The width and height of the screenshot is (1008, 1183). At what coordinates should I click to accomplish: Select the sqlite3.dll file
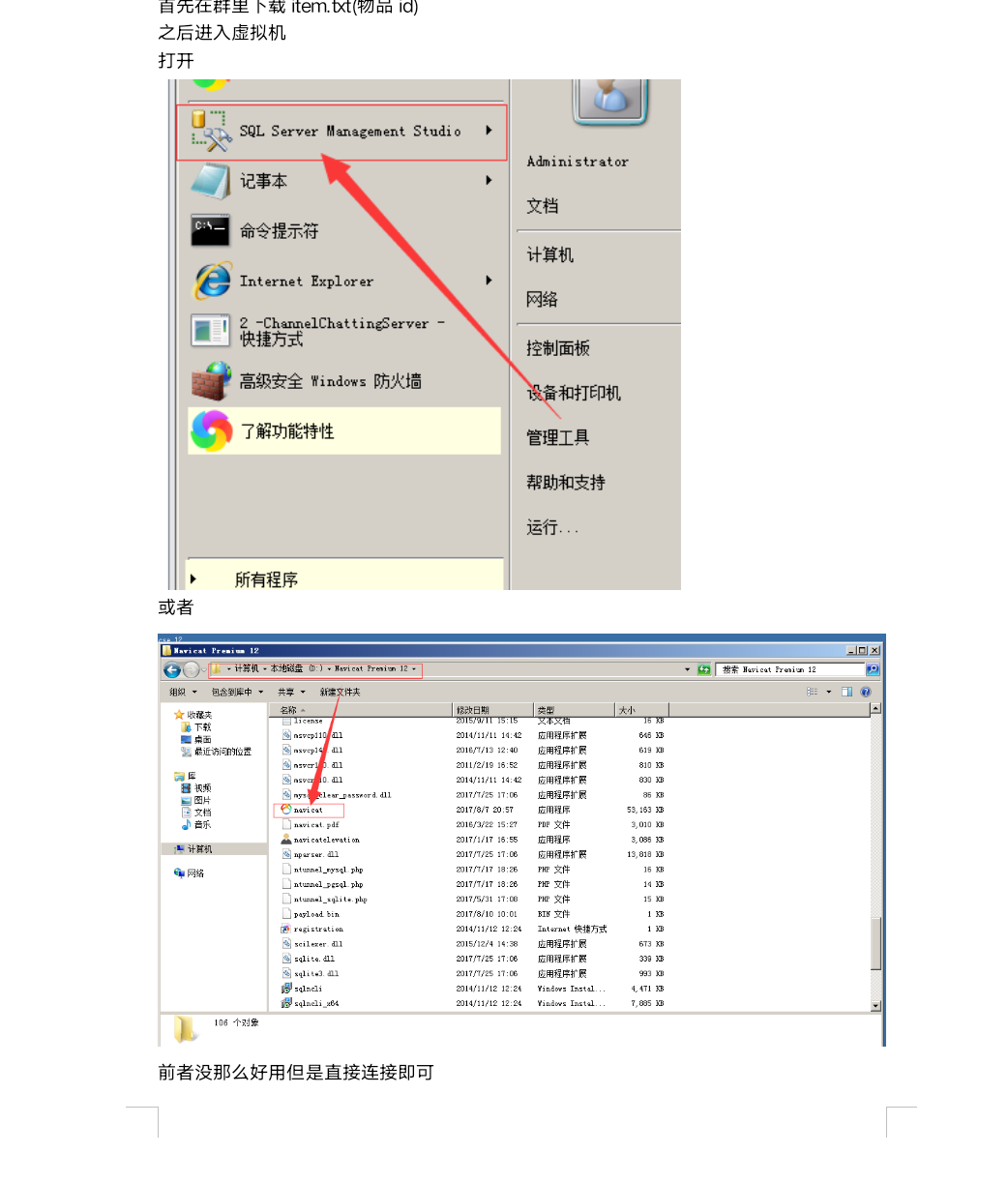[x=316, y=974]
